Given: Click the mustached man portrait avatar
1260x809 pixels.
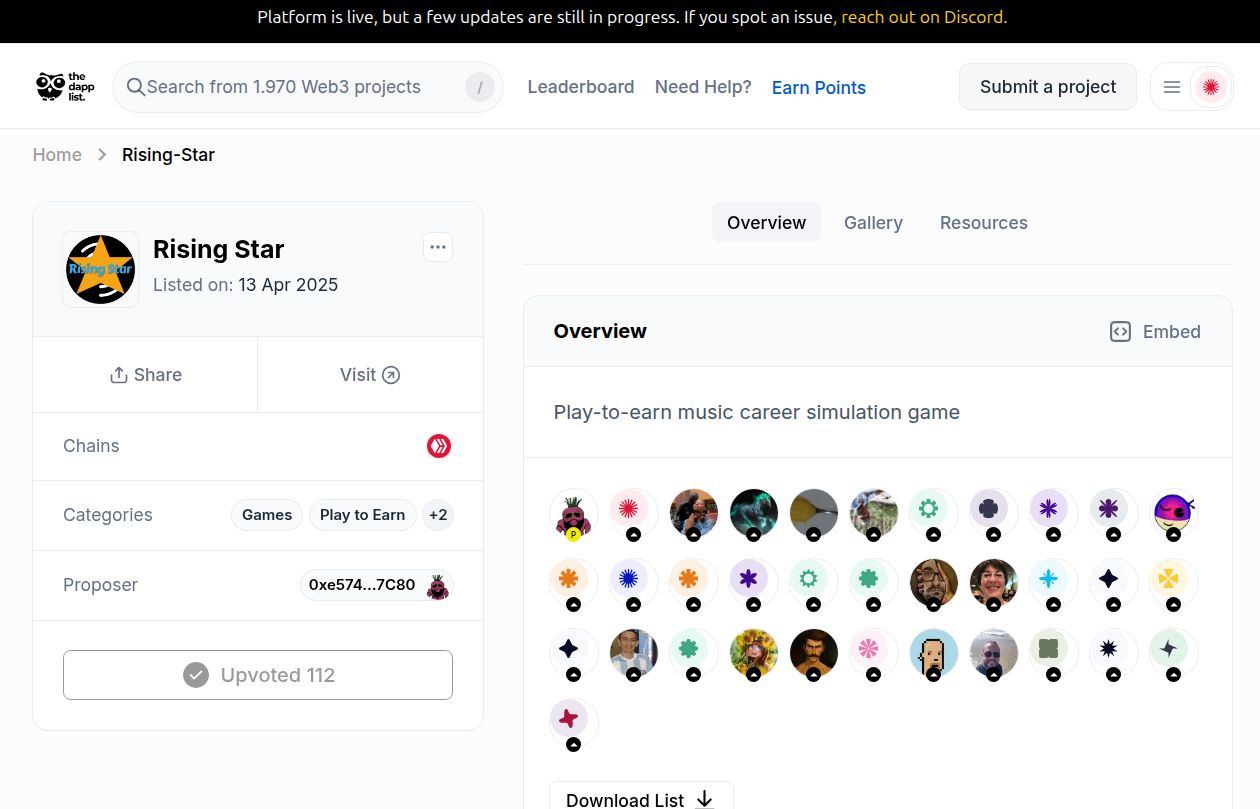Looking at the screenshot, I should 813,654.
